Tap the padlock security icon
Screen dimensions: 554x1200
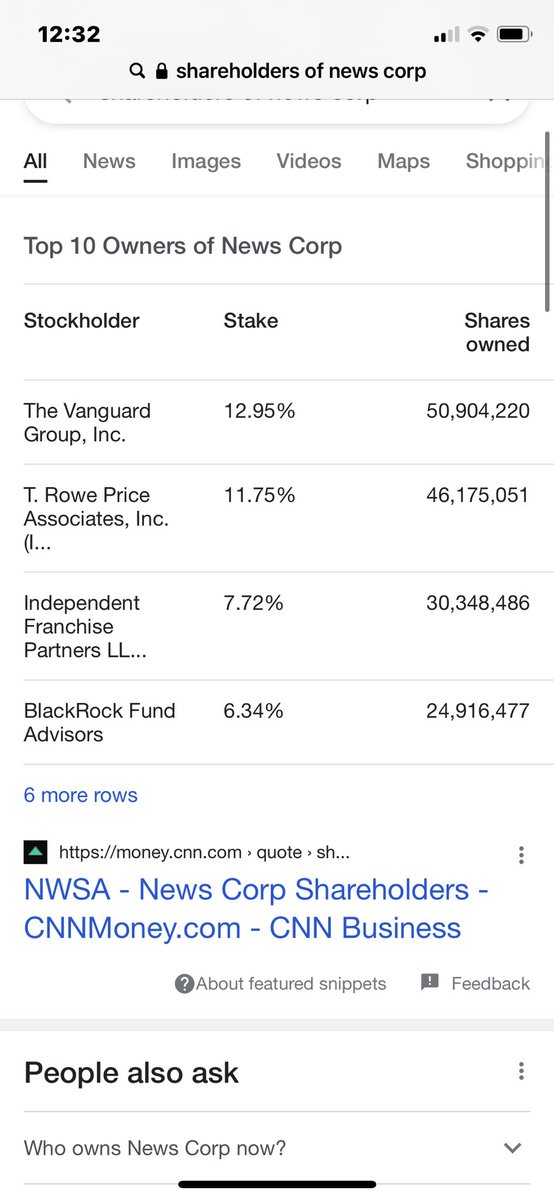[x=163, y=71]
